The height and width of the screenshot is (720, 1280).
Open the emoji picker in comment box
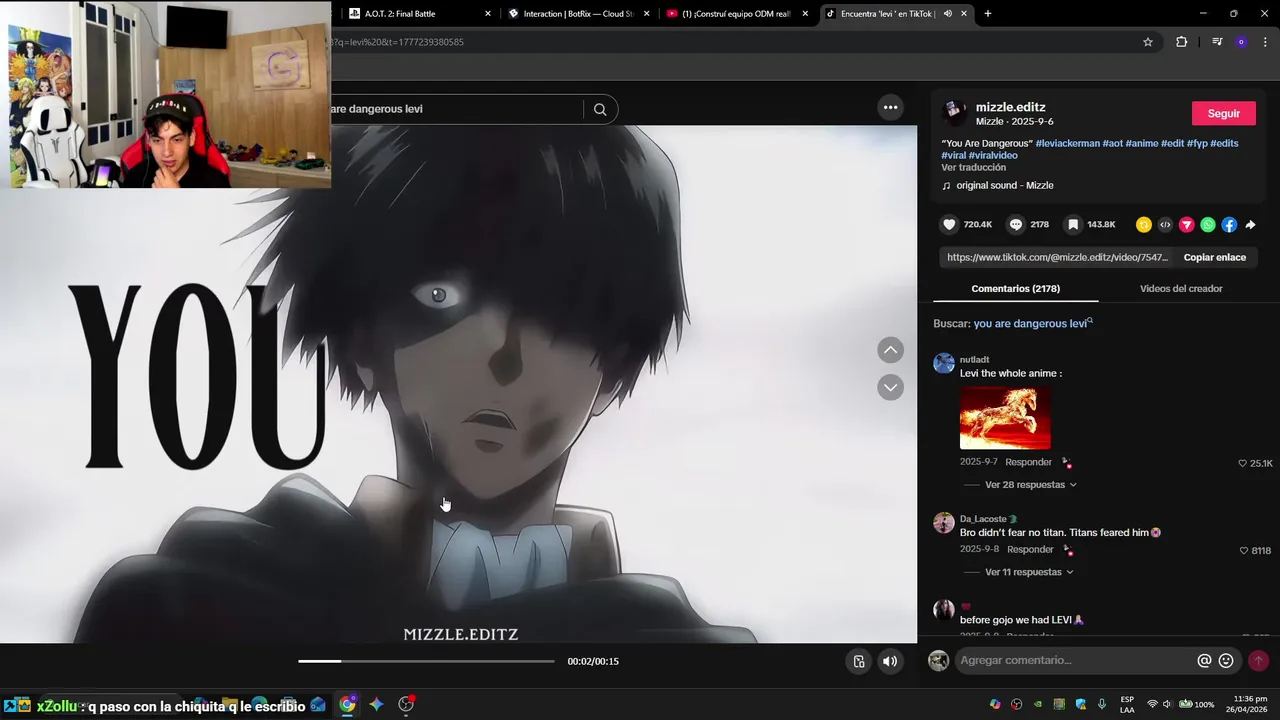click(1226, 661)
